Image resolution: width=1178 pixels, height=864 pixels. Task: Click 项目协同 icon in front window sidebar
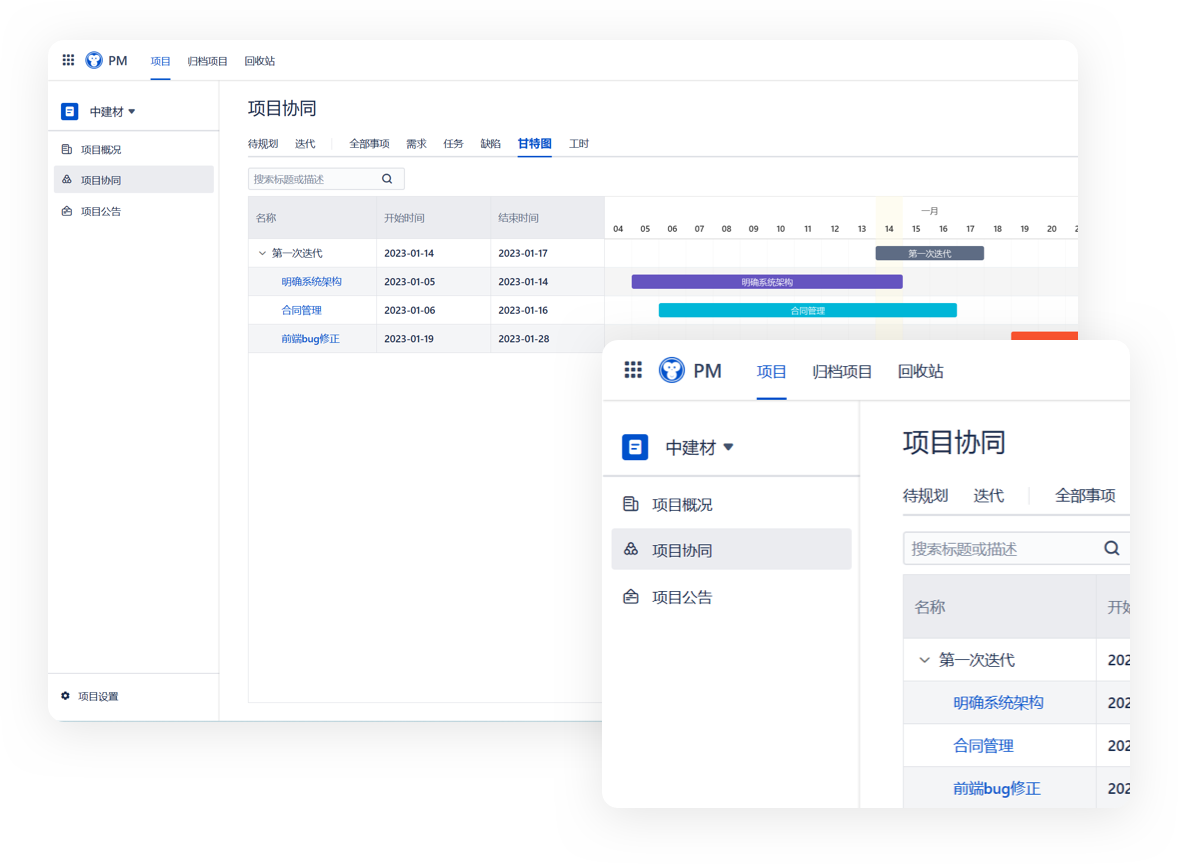[x=631, y=549]
